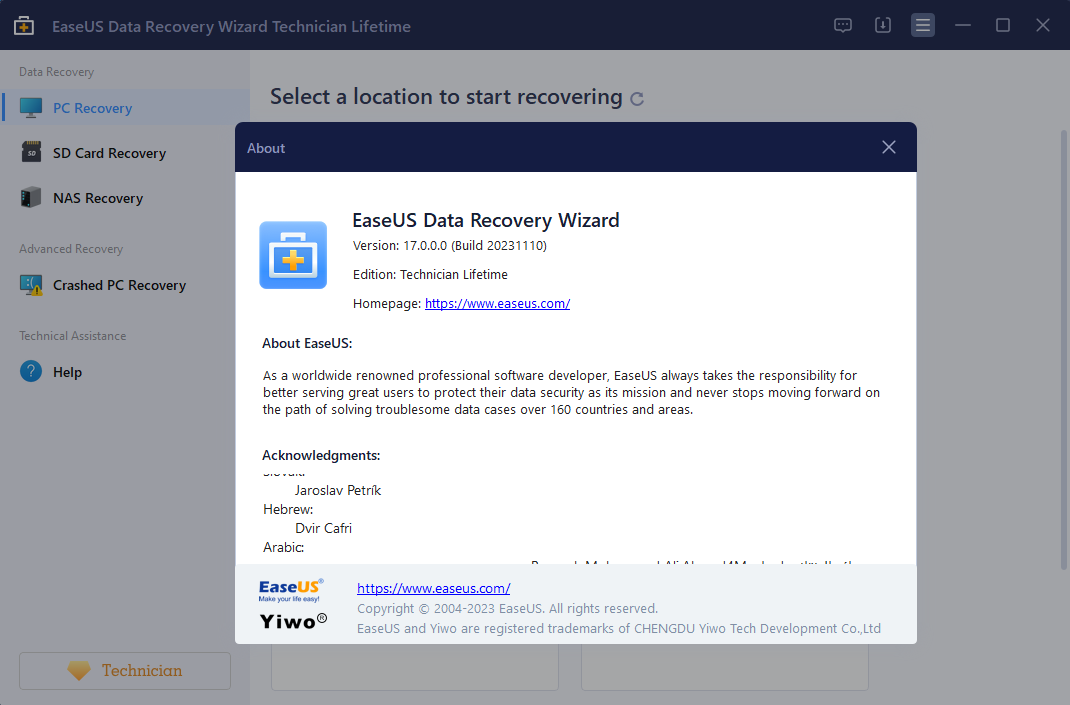The width and height of the screenshot is (1070, 705).
Task: Open the hamburger menu in title bar
Action: tap(923, 25)
